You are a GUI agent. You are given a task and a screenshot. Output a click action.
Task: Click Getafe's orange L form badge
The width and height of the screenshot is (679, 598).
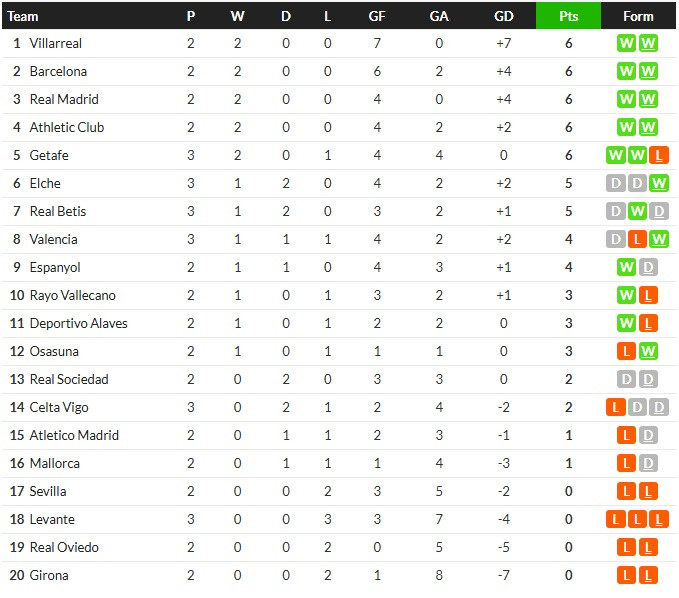click(x=659, y=155)
